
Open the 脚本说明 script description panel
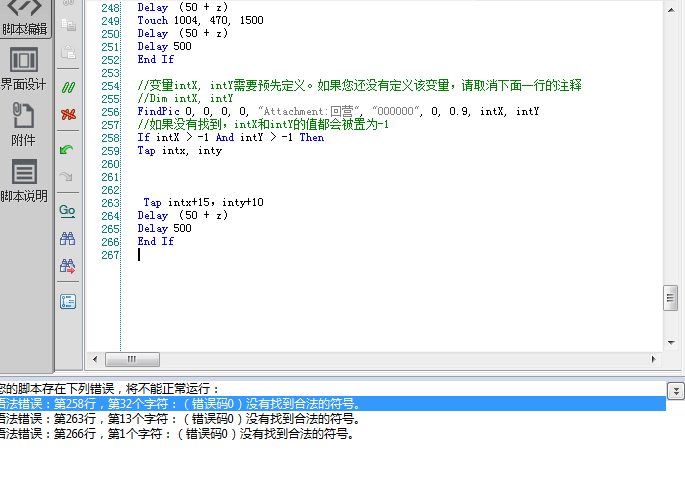(x=23, y=180)
